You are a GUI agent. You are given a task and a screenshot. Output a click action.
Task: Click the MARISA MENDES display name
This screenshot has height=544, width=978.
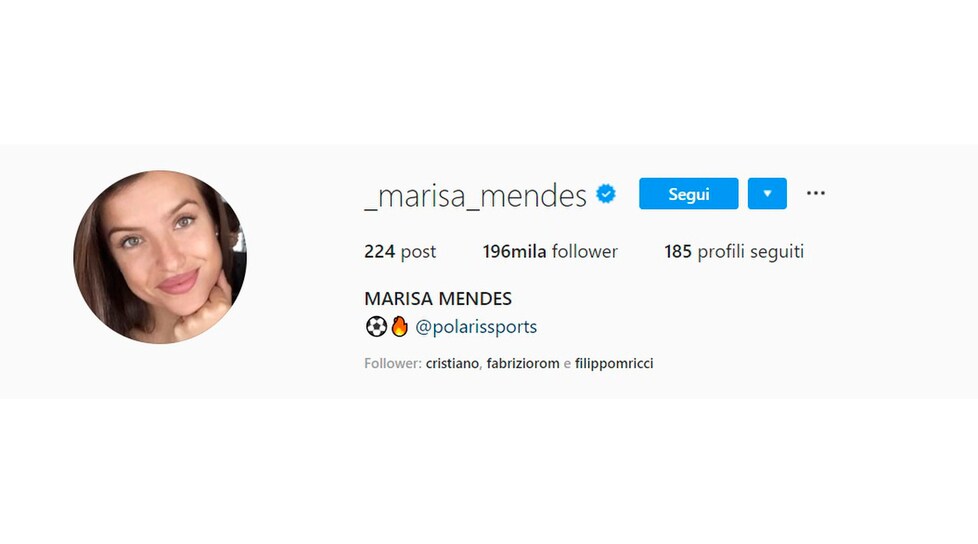click(438, 299)
